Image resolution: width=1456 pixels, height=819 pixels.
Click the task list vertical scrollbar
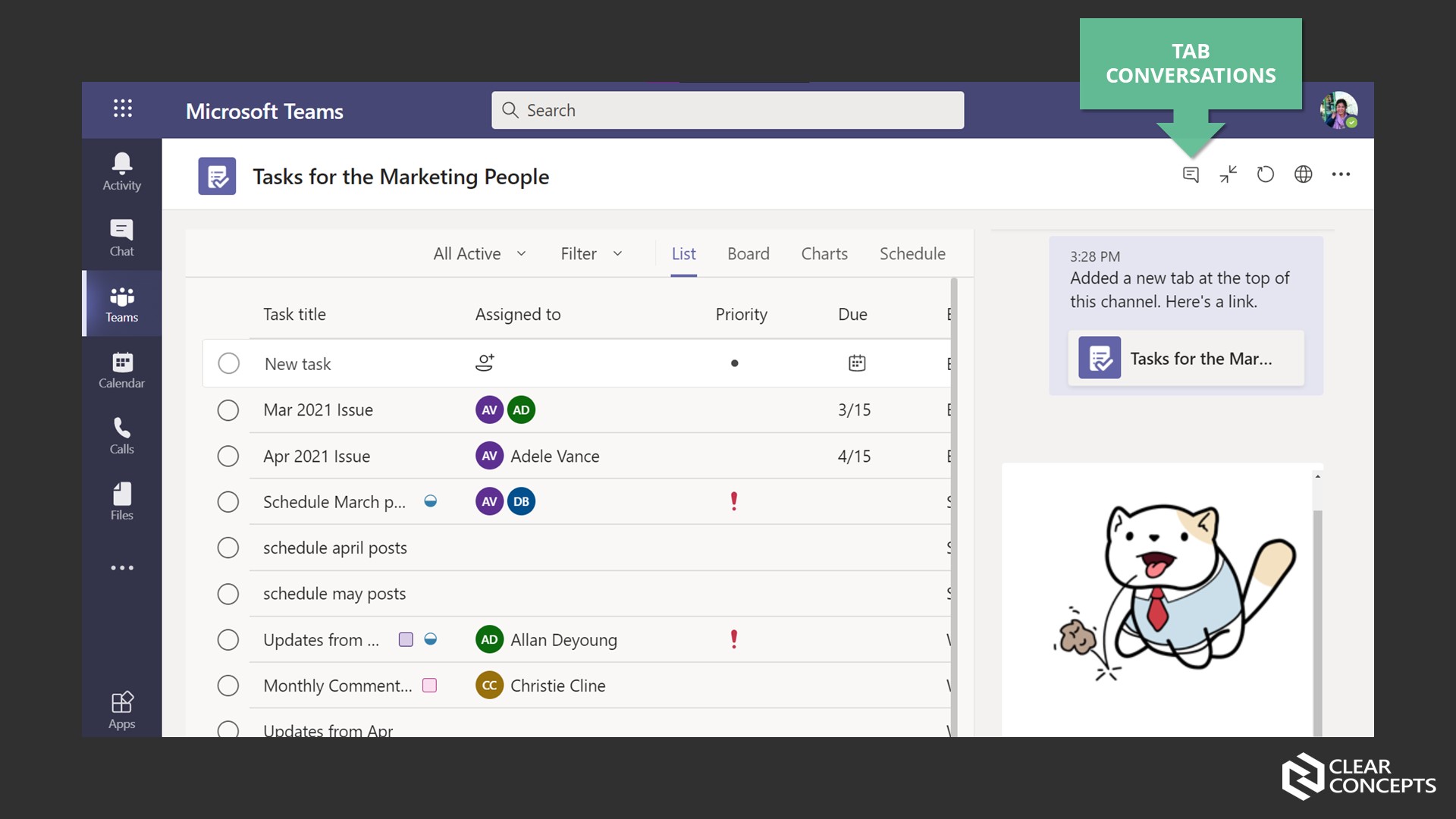(954, 507)
